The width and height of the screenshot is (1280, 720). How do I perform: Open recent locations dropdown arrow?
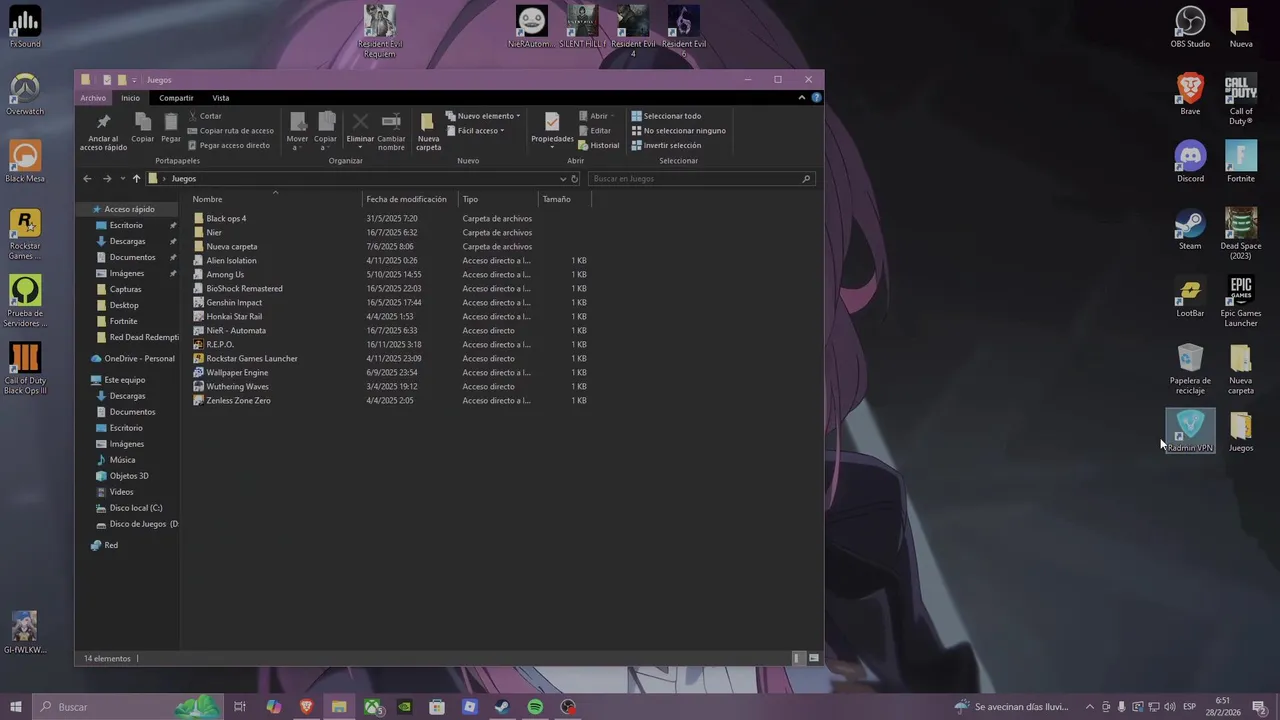[123, 179]
